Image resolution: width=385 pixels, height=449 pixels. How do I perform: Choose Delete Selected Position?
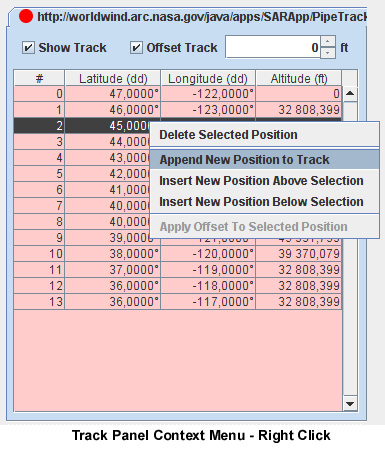click(265, 135)
